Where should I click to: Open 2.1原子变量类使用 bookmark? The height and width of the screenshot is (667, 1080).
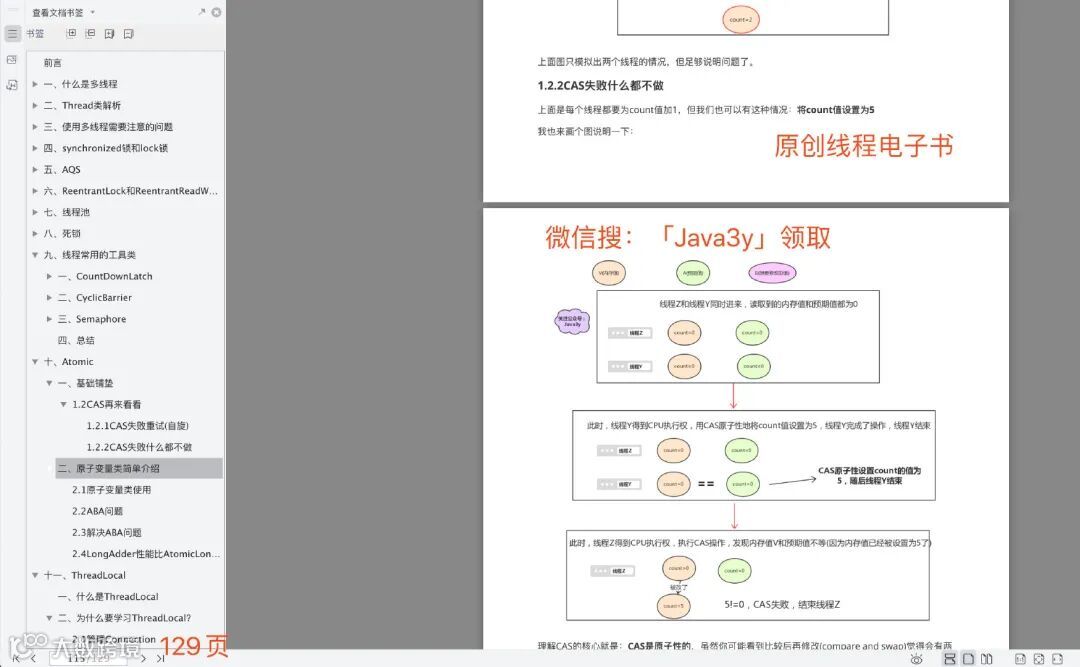click(112, 490)
